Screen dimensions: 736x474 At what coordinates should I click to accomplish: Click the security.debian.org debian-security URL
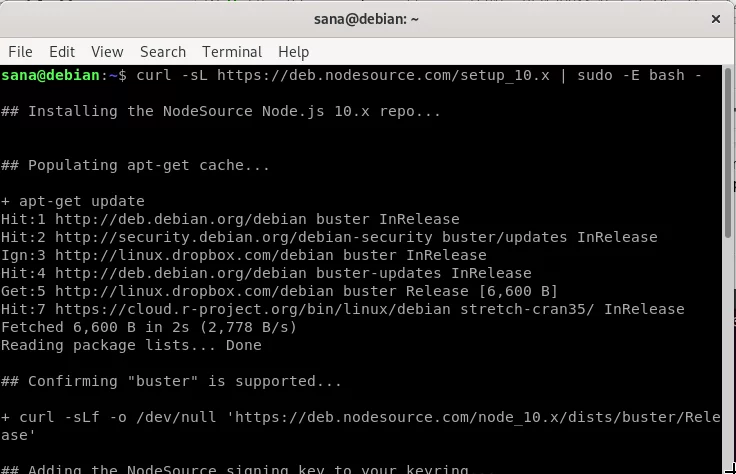point(244,237)
